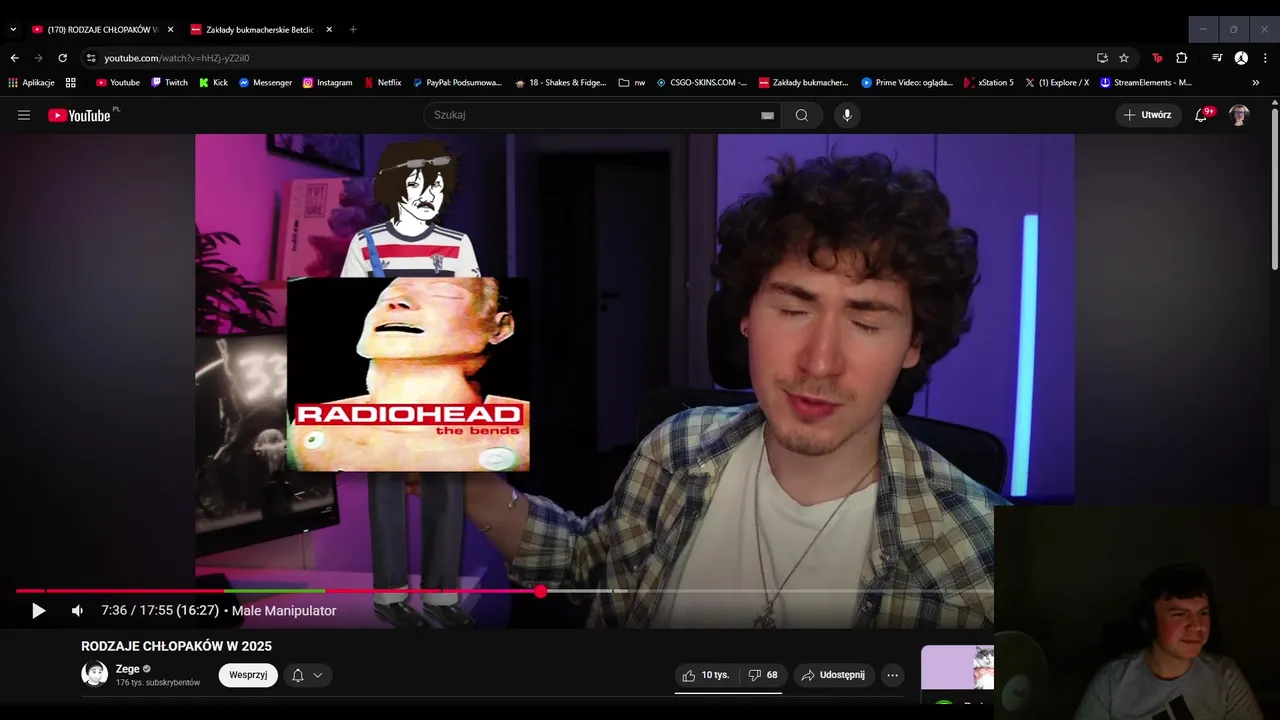Open a new browser tab
Screen dimensions: 1280x720
point(353,29)
